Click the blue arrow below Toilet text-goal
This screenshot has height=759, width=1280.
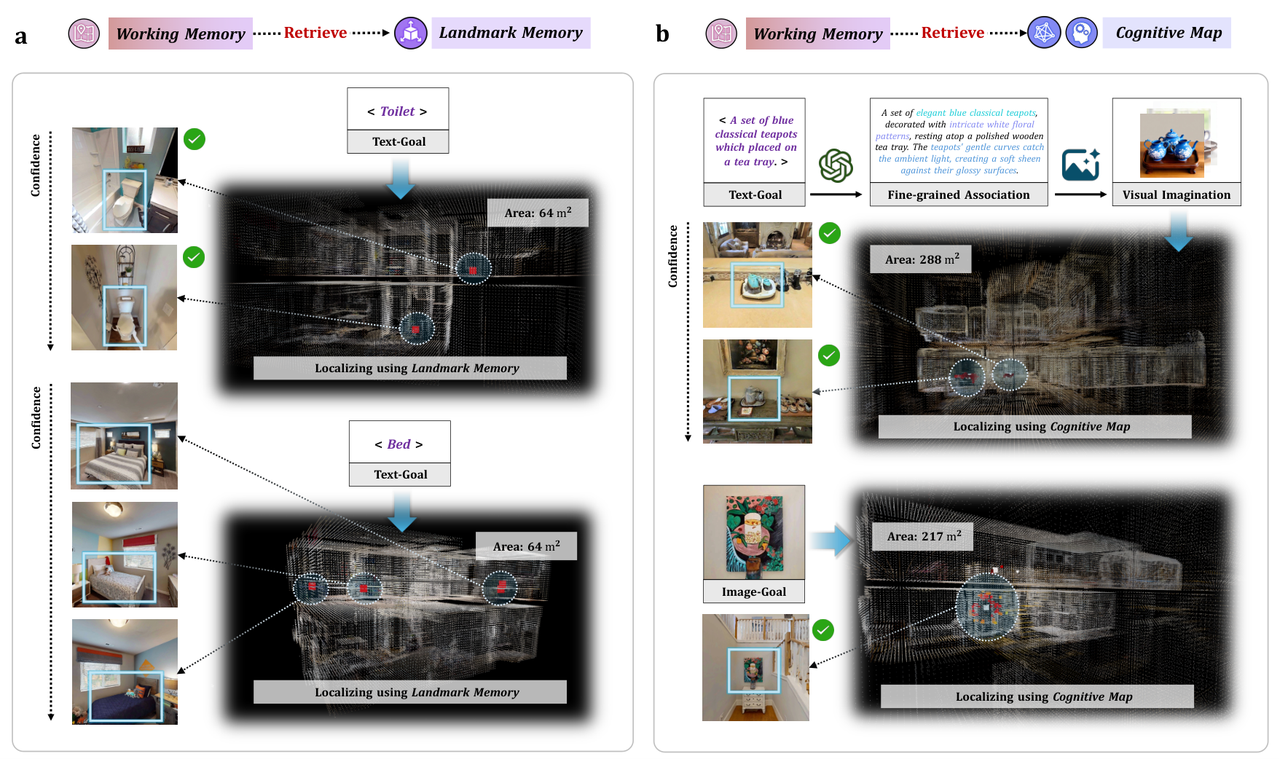coord(399,177)
